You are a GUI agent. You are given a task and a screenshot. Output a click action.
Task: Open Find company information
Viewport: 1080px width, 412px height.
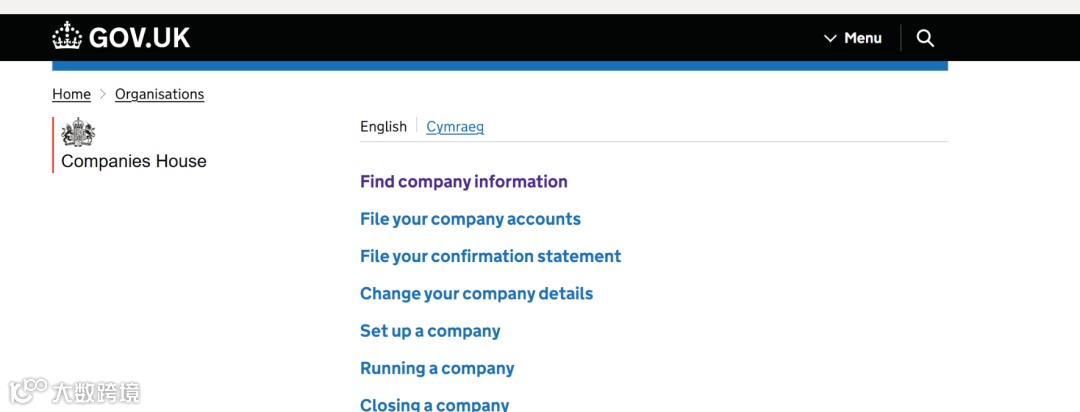pyautogui.click(x=463, y=181)
